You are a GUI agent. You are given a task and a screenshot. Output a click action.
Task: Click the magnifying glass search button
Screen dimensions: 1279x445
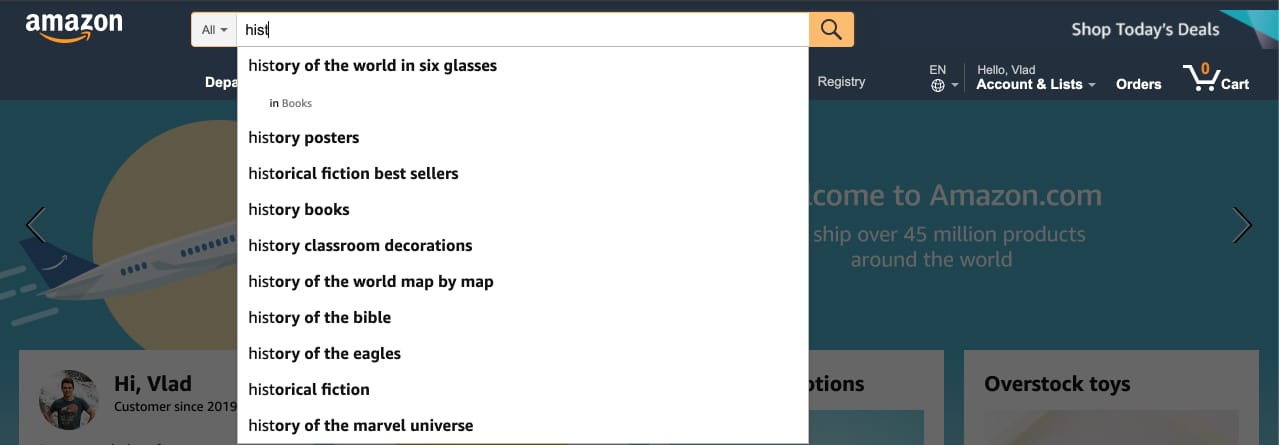pos(831,29)
